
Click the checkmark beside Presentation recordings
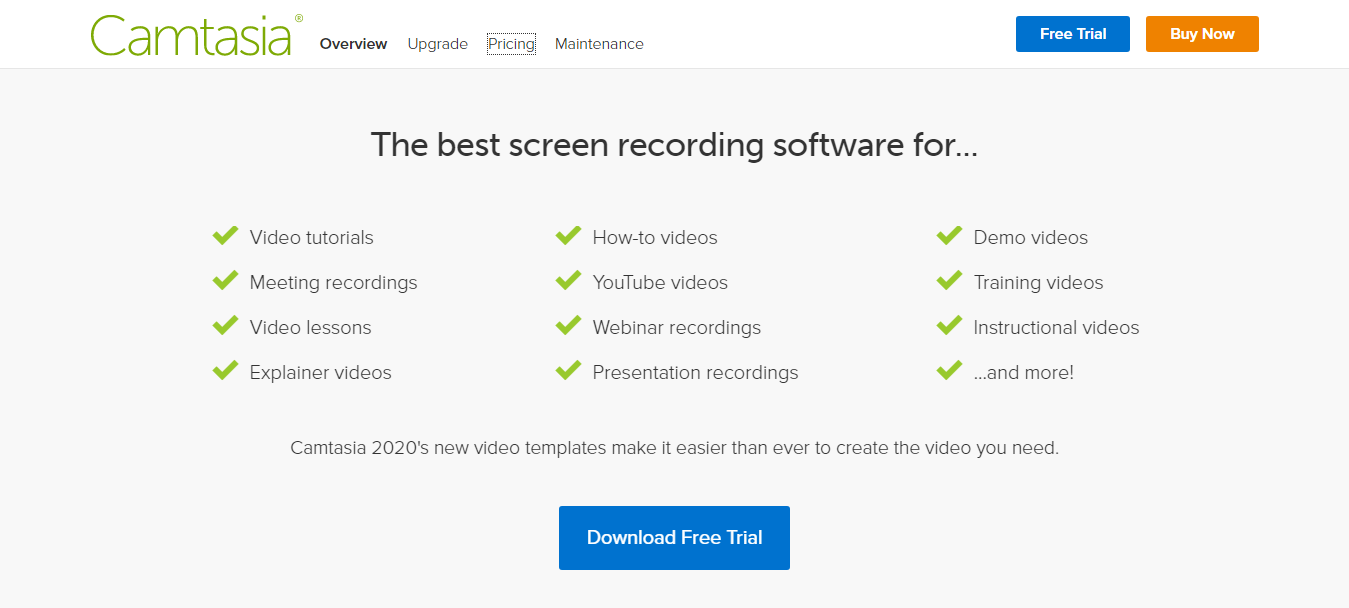(x=568, y=370)
